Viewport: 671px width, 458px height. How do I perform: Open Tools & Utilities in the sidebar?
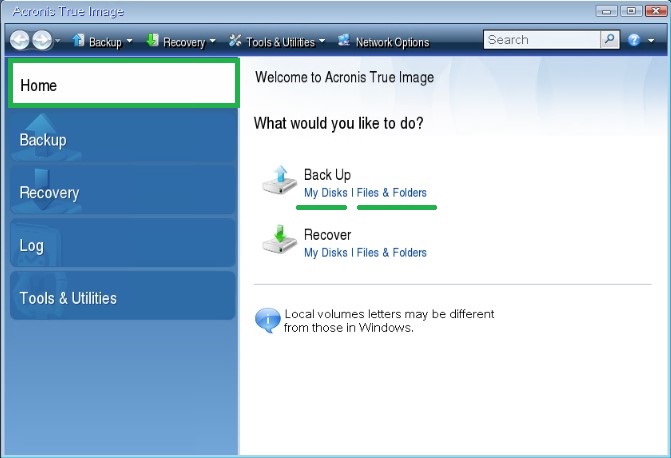[x=123, y=298]
